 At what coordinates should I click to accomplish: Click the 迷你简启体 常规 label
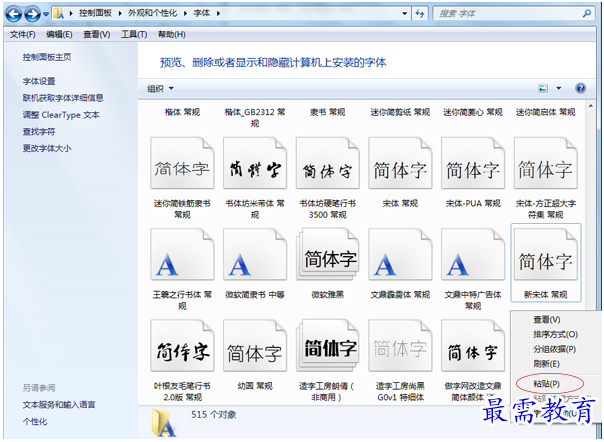pos(545,112)
